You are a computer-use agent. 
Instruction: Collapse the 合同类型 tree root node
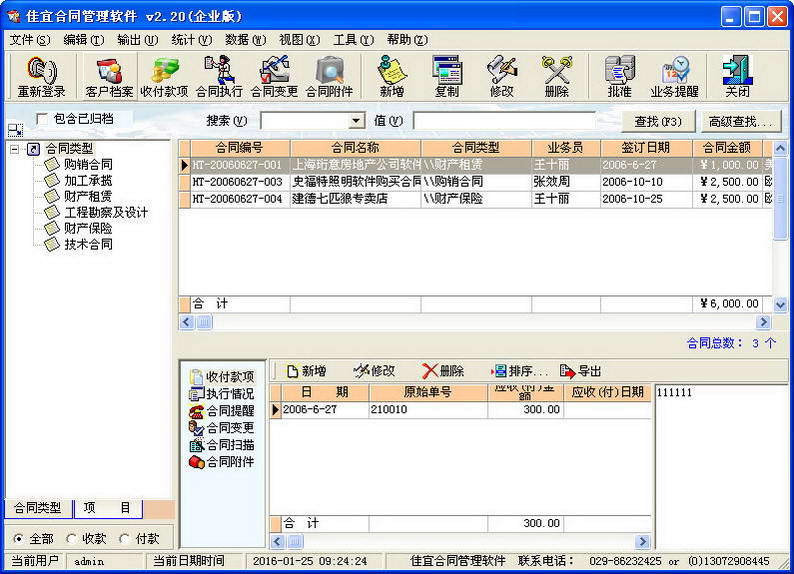point(15,149)
